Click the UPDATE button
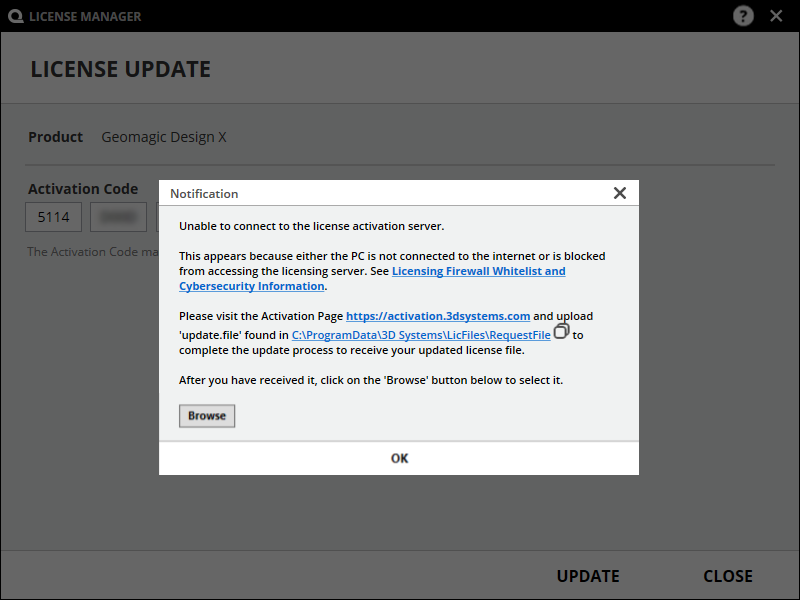This screenshot has height=600, width=800. pos(588,576)
